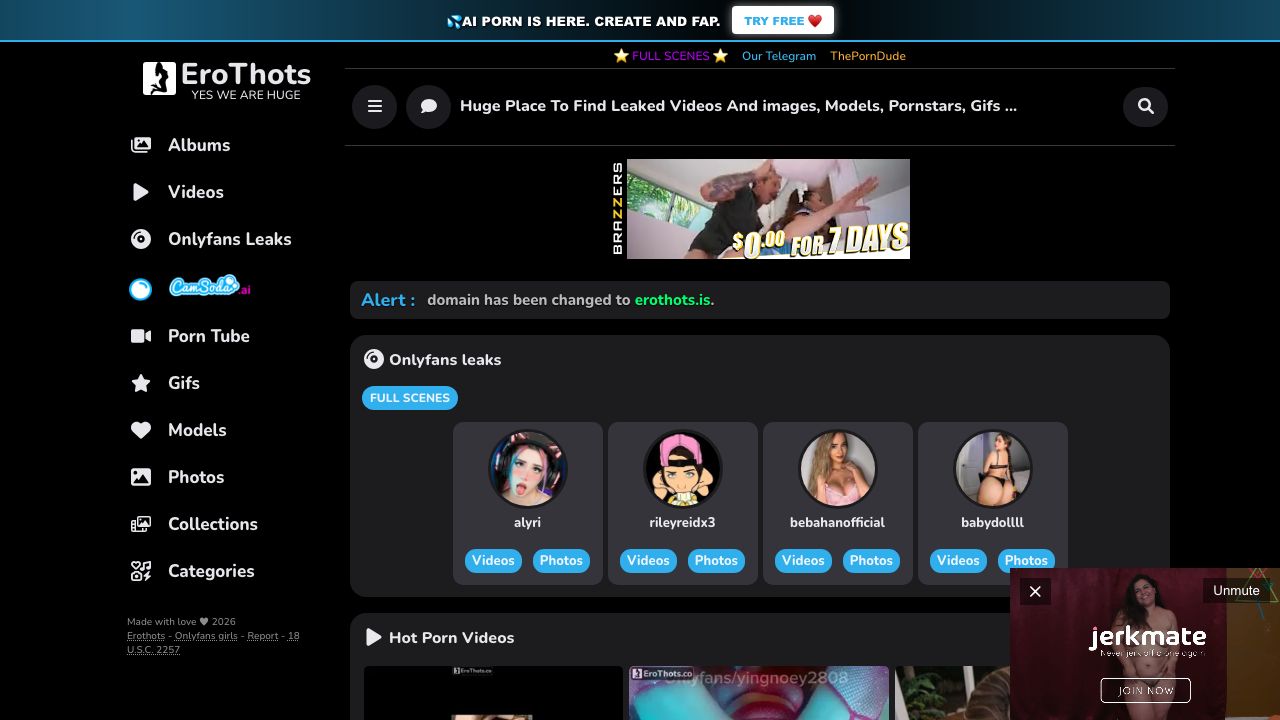The width and height of the screenshot is (1280, 720).
Task: Open Collections in the sidebar
Action: pyautogui.click(x=194, y=524)
